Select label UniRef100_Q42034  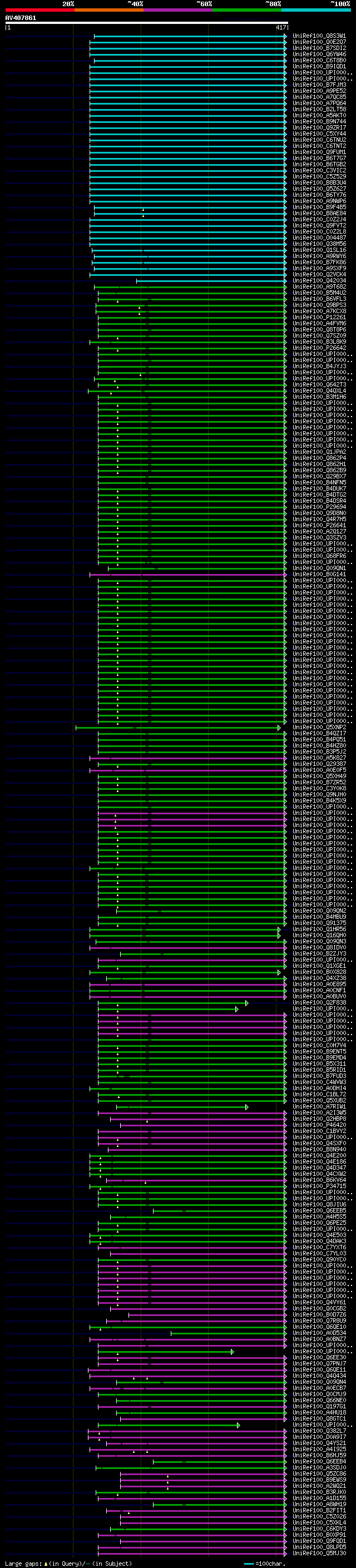319,280
